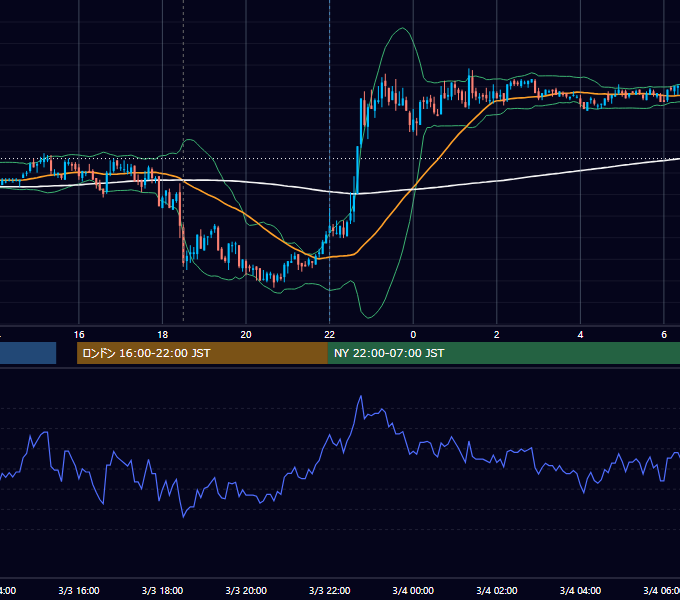
Task: Click the ロンドン 16:00-22:00 JST session bar
Action: [x=202, y=353]
